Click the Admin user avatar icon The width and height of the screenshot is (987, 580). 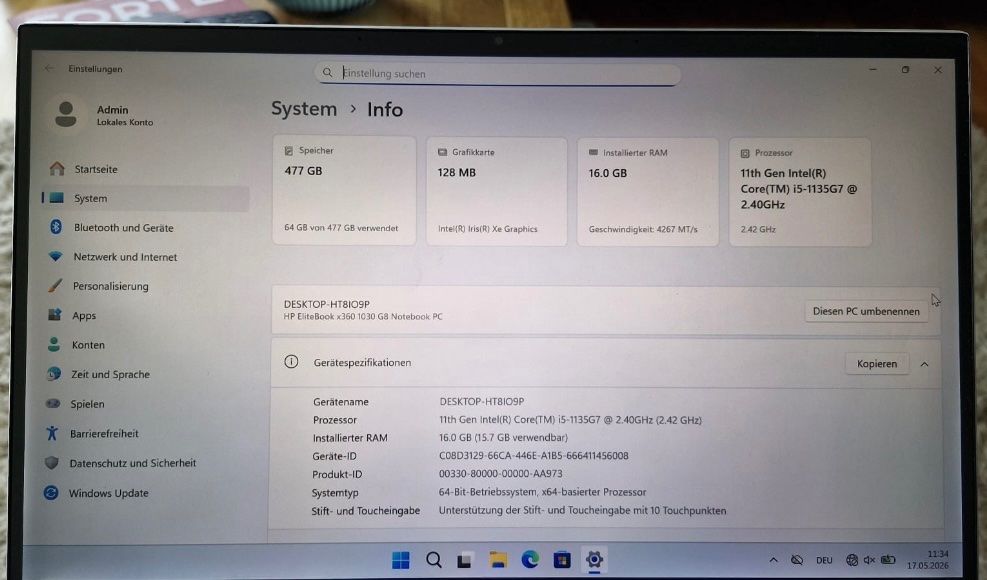point(66,114)
